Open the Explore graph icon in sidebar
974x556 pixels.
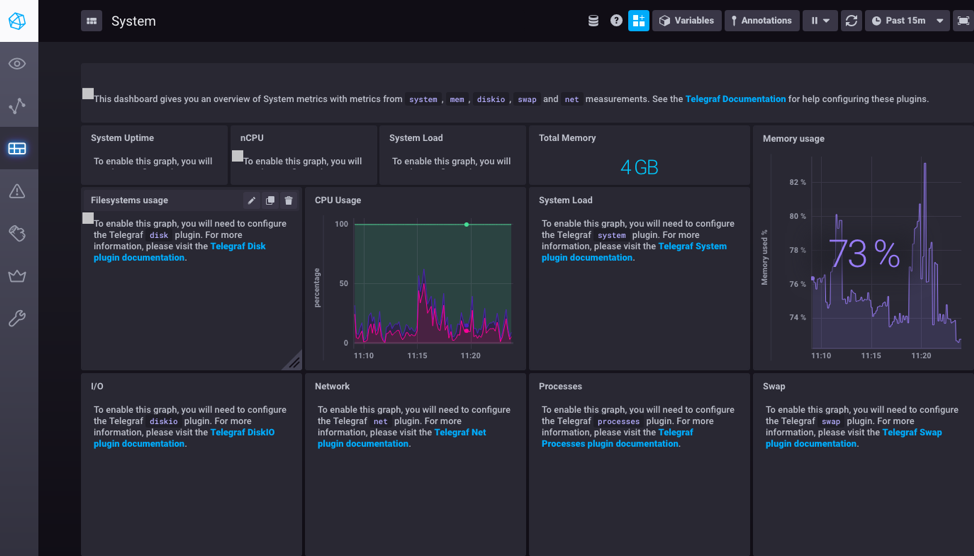[x=17, y=106]
